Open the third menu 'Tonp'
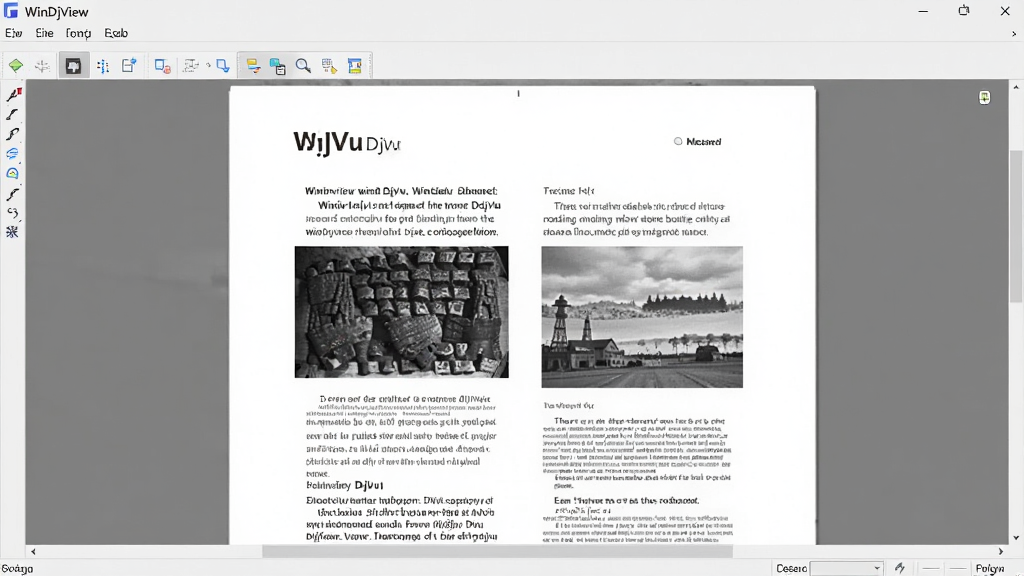The width and height of the screenshot is (1024, 576). click(x=78, y=33)
